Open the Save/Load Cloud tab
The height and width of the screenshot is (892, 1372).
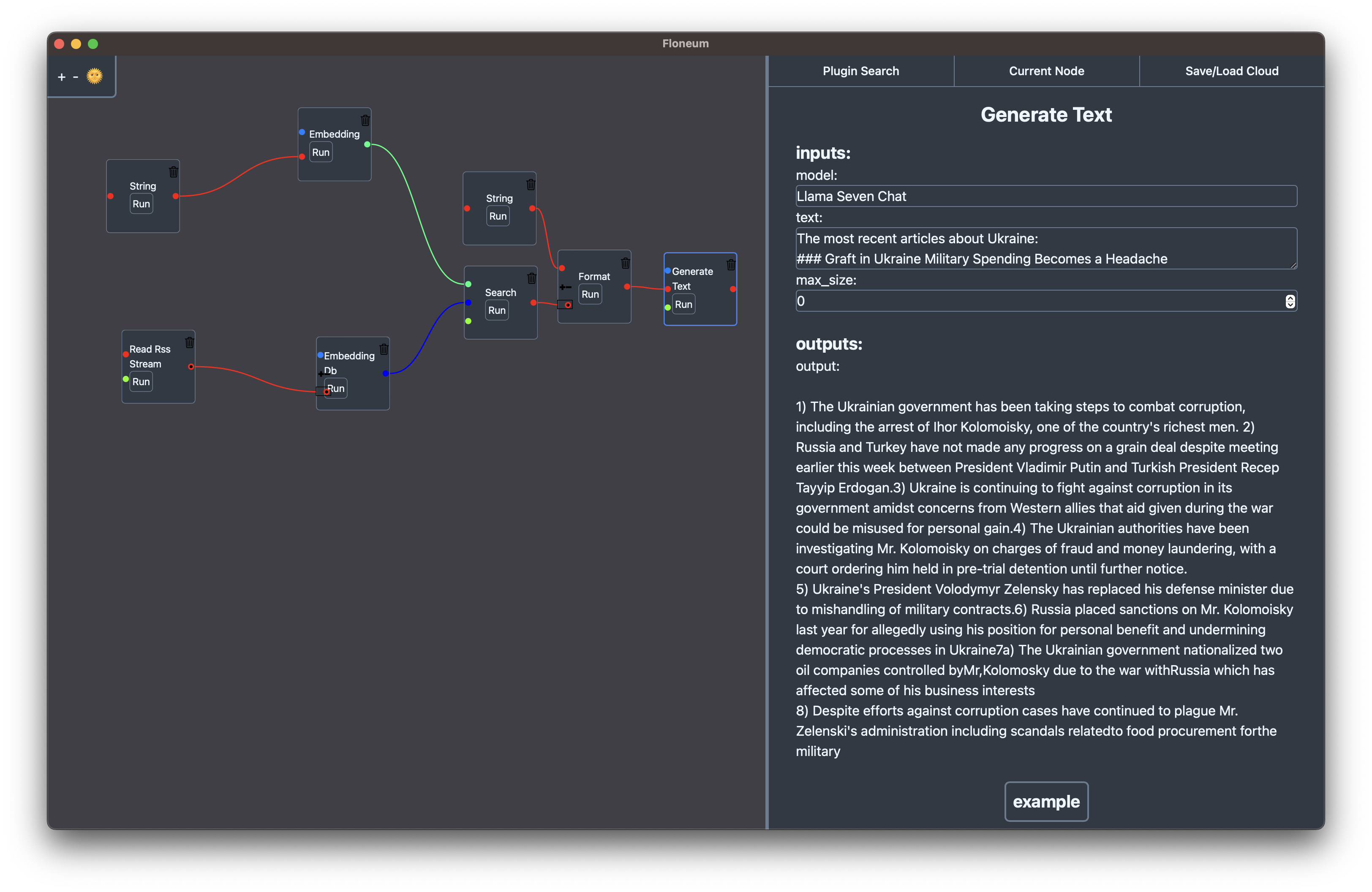1232,71
